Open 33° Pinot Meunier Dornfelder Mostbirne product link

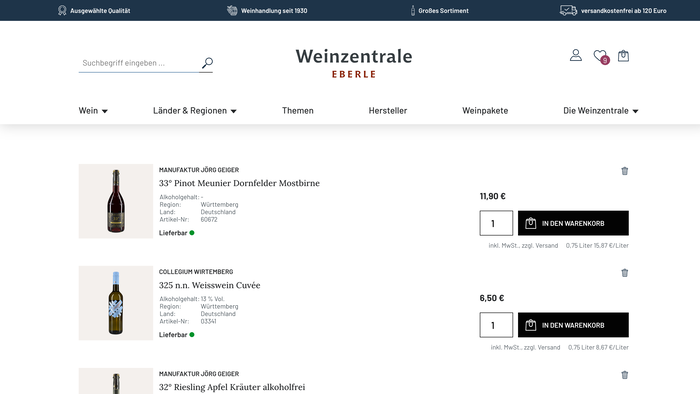(239, 183)
